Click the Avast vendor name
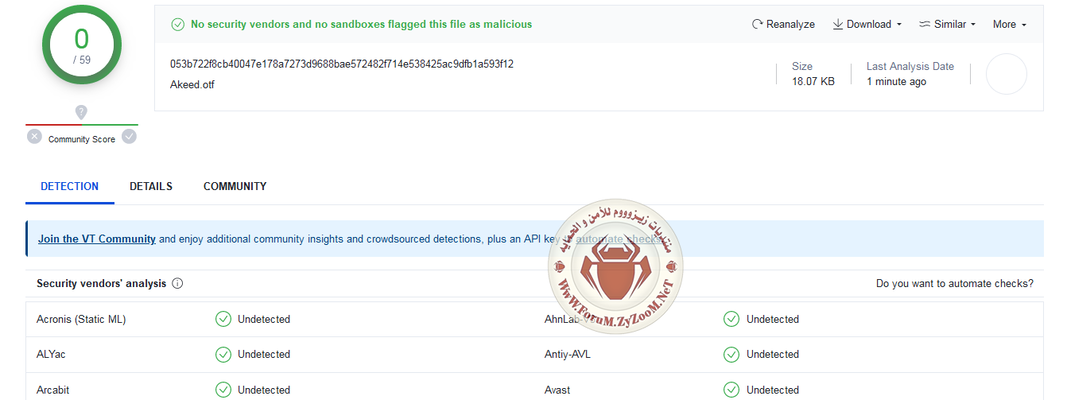Viewport: 1067px width, 400px height. coord(557,390)
